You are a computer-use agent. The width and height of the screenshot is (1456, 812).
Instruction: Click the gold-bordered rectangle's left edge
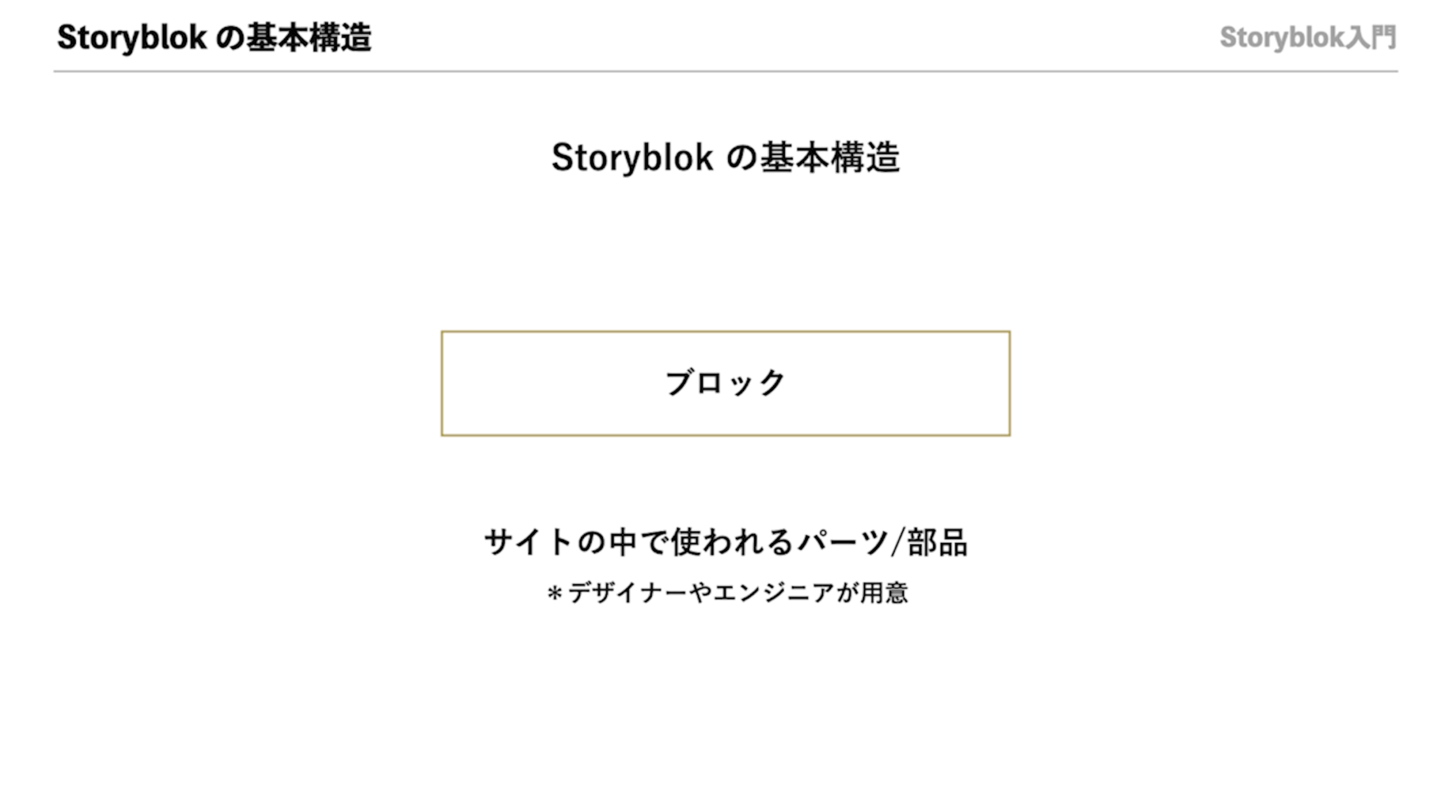pyautogui.click(x=442, y=383)
